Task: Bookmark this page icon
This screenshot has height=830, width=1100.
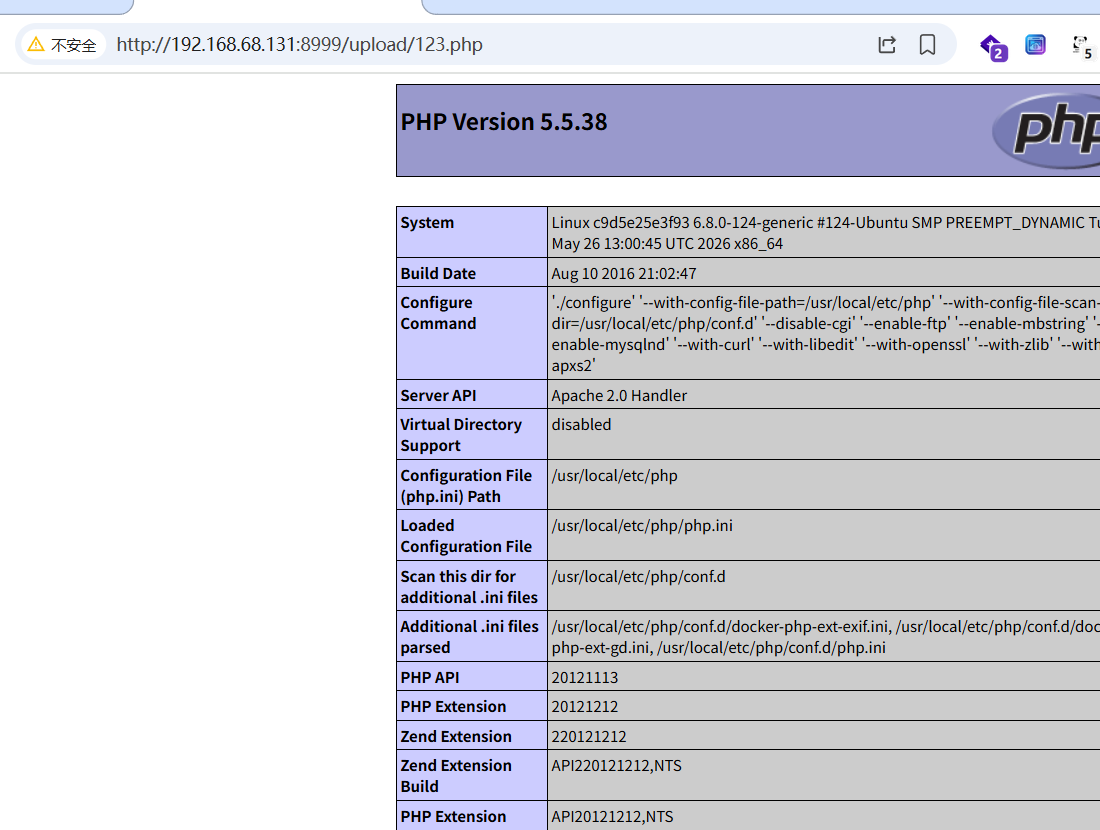Action: (x=927, y=45)
